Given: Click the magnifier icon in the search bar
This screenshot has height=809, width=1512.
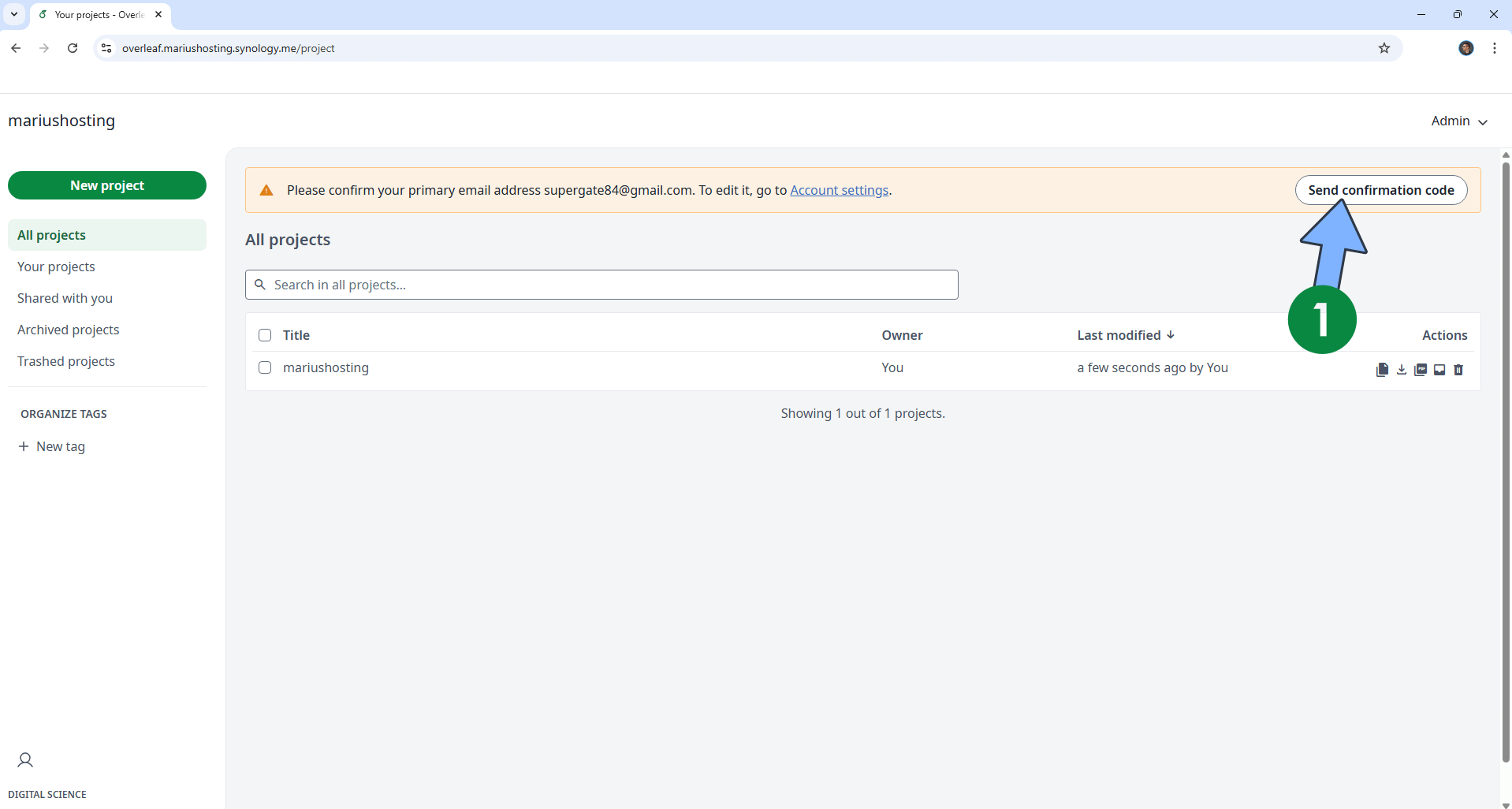Looking at the screenshot, I should (x=261, y=285).
